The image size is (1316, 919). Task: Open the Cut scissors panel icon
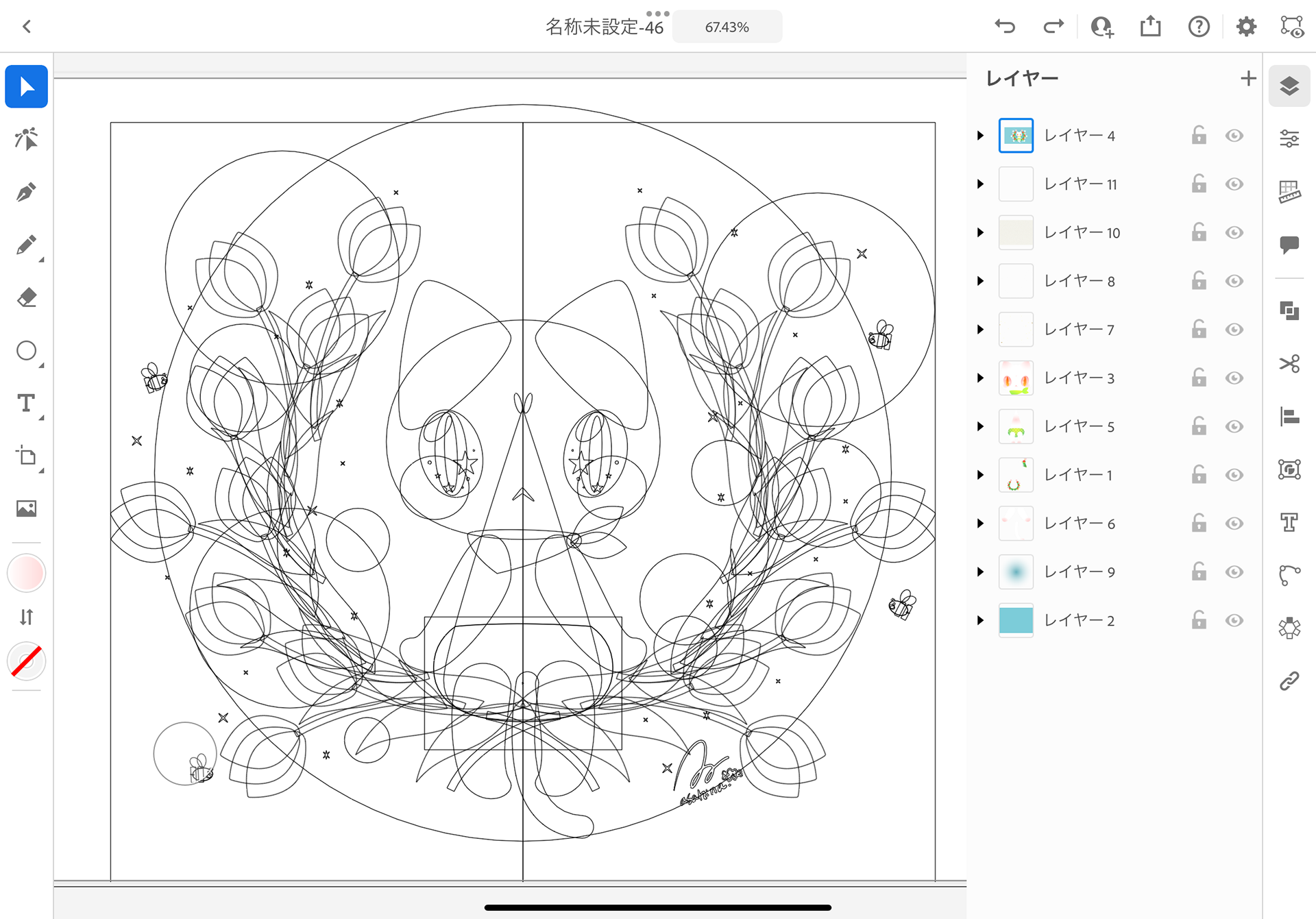click(x=1289, y=363)
